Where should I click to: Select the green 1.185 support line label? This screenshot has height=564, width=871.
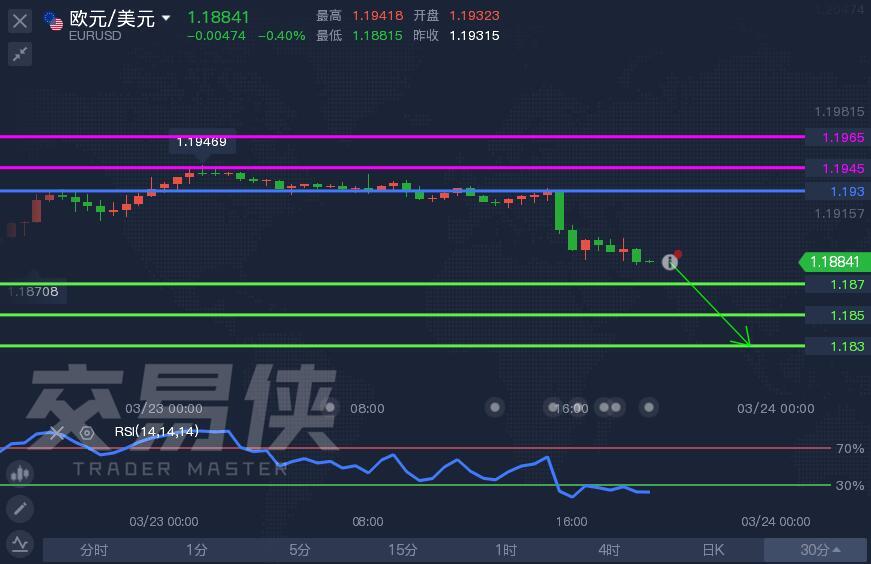pos(839,316)
